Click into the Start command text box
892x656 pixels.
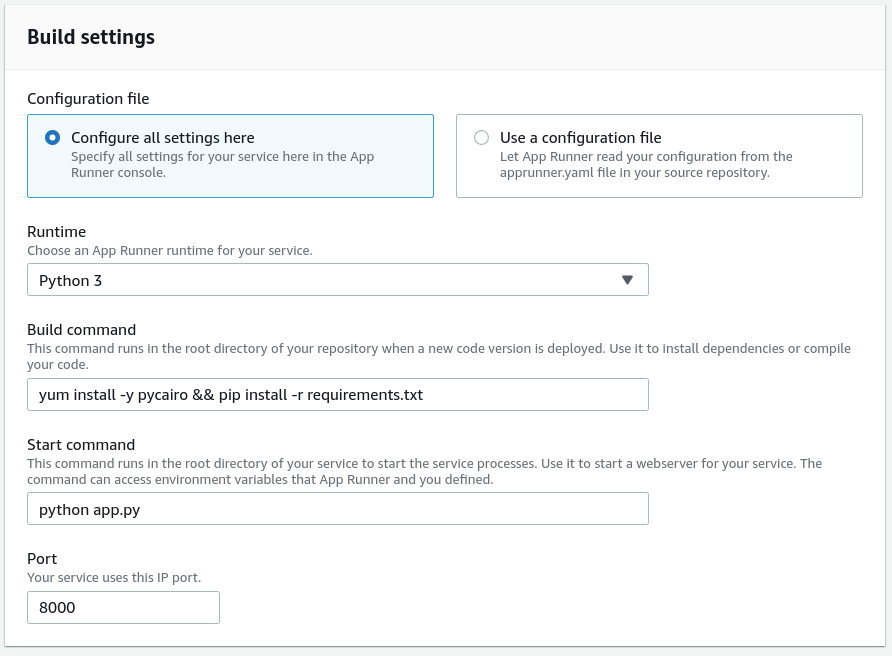coord(337,509)
